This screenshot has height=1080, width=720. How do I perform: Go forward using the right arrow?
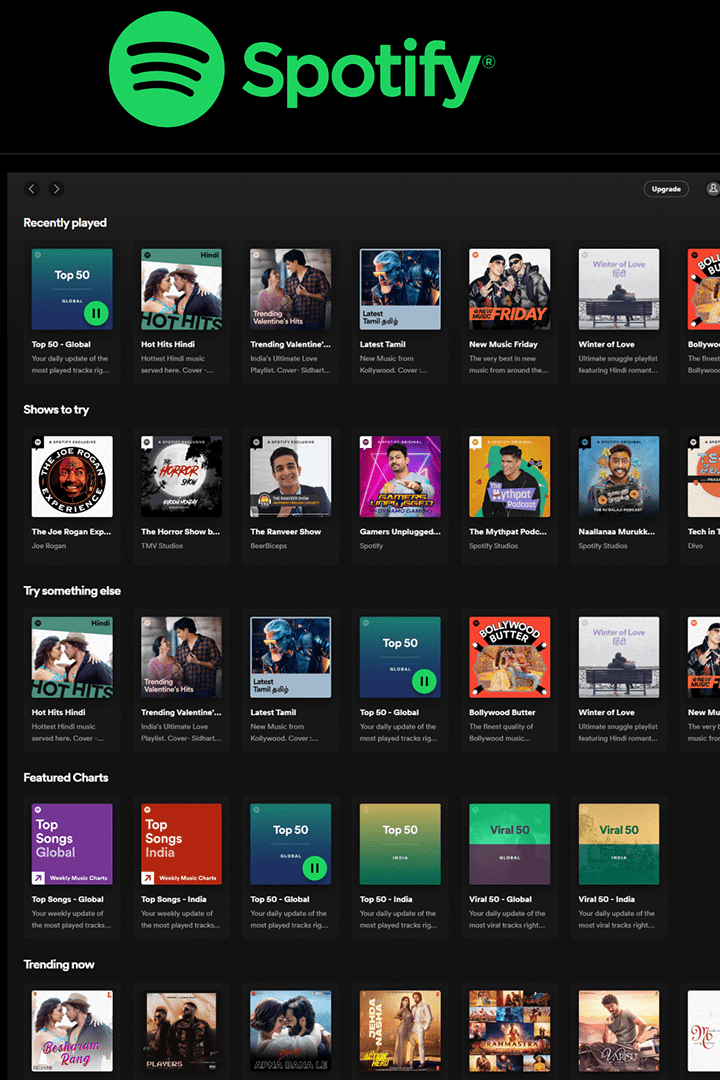pyautogui.click(x=56, y=188)
